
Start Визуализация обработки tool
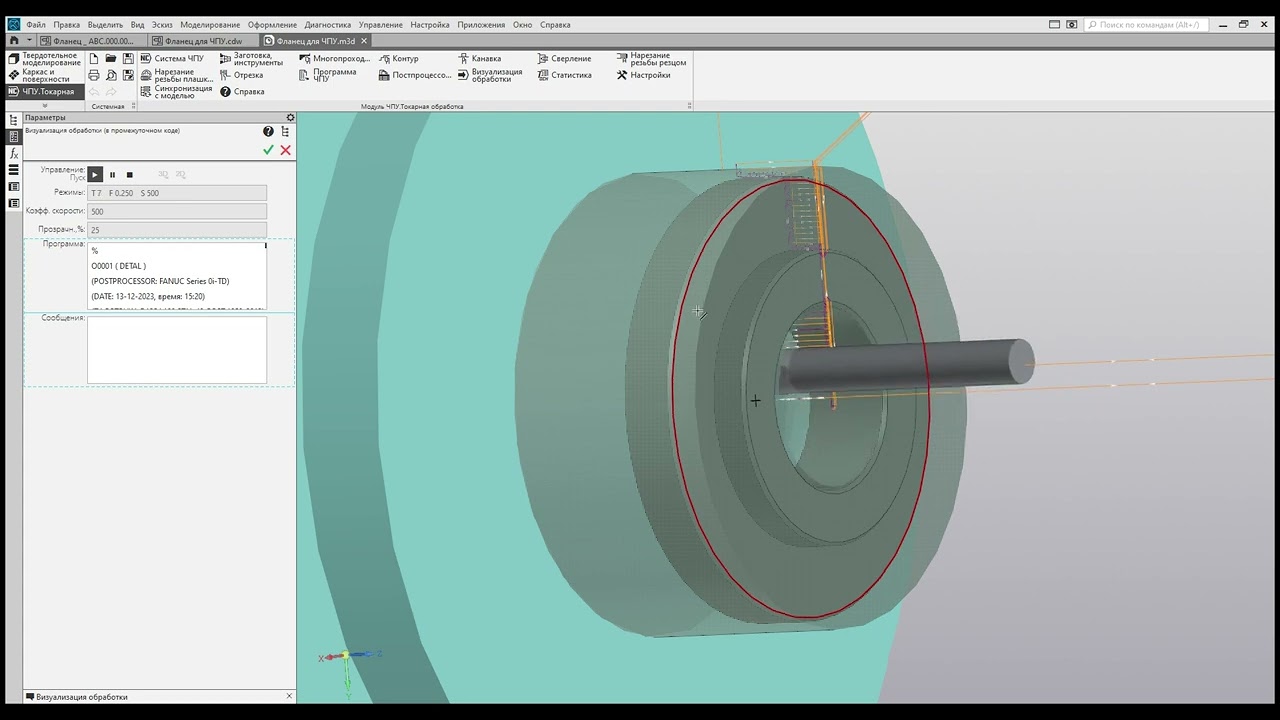tap(490, 75)
